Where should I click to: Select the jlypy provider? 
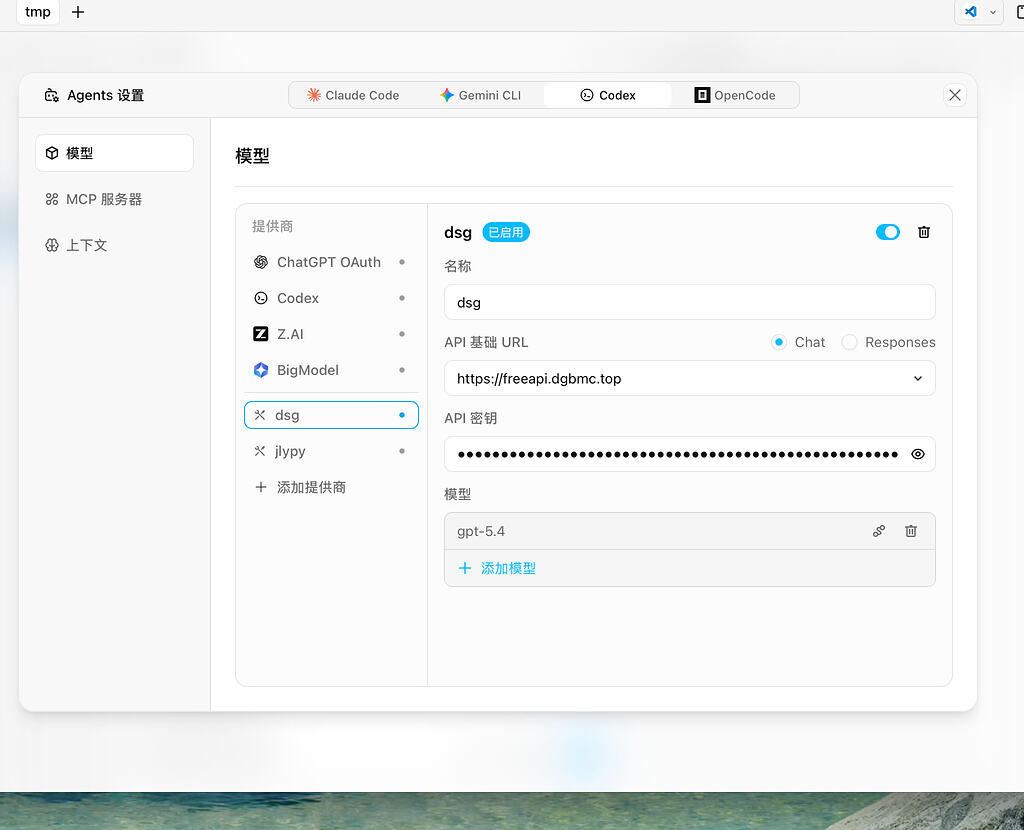tap(331, 451)
